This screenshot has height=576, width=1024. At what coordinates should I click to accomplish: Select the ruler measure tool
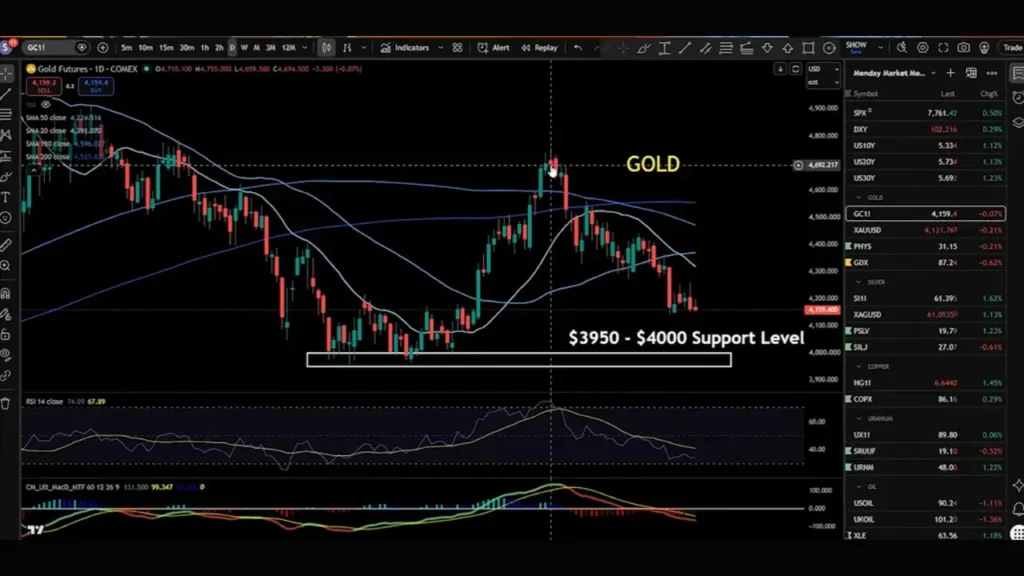click(x=6, y=245)
